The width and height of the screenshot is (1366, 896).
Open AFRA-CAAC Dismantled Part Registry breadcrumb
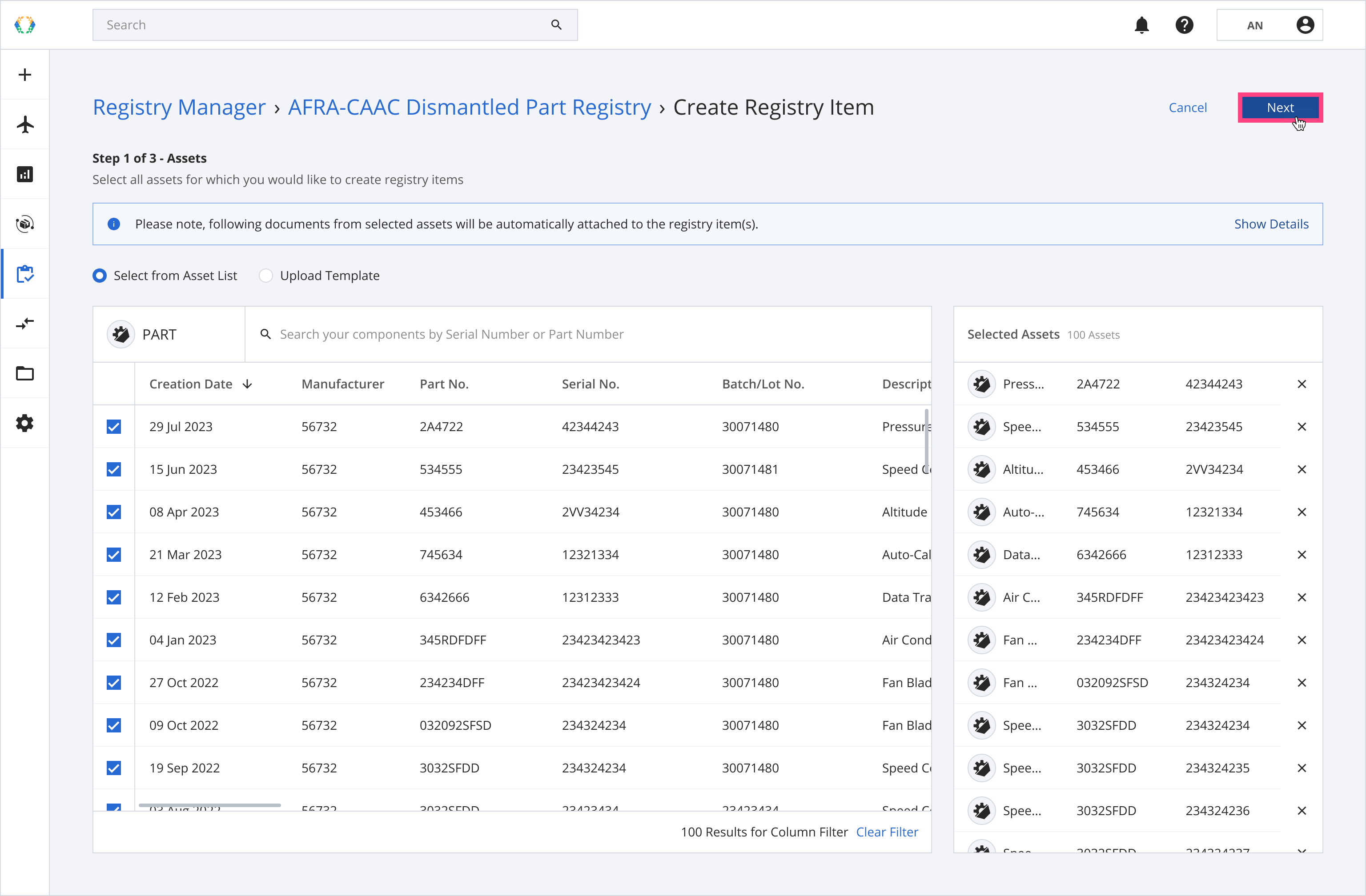pos(470,107)
